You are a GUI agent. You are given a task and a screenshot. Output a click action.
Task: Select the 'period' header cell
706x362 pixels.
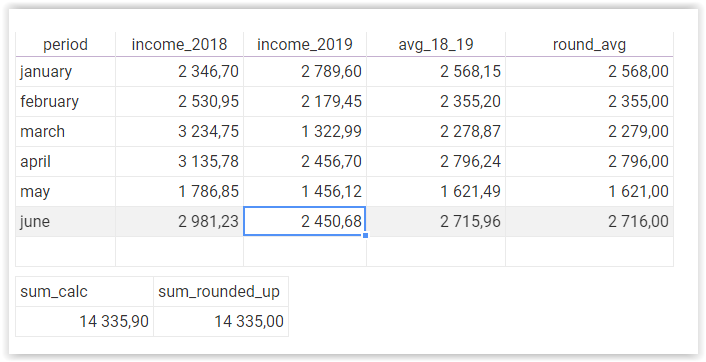point(65,44)
